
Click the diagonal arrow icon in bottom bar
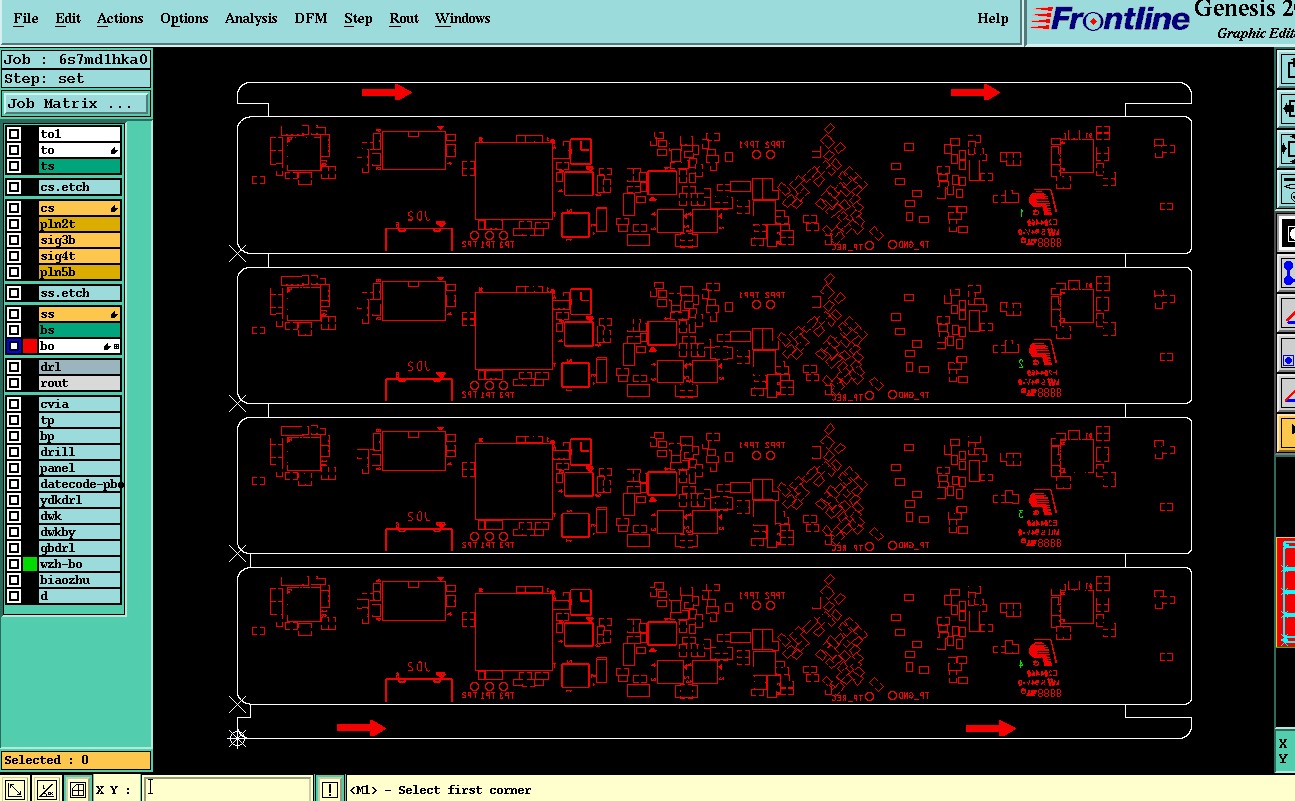coord(15,789)
